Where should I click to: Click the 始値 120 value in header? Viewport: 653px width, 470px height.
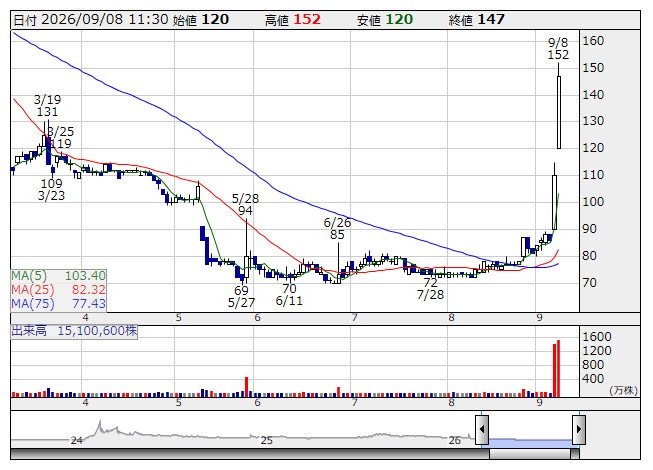pyautogui.click(x=201, y=20)
